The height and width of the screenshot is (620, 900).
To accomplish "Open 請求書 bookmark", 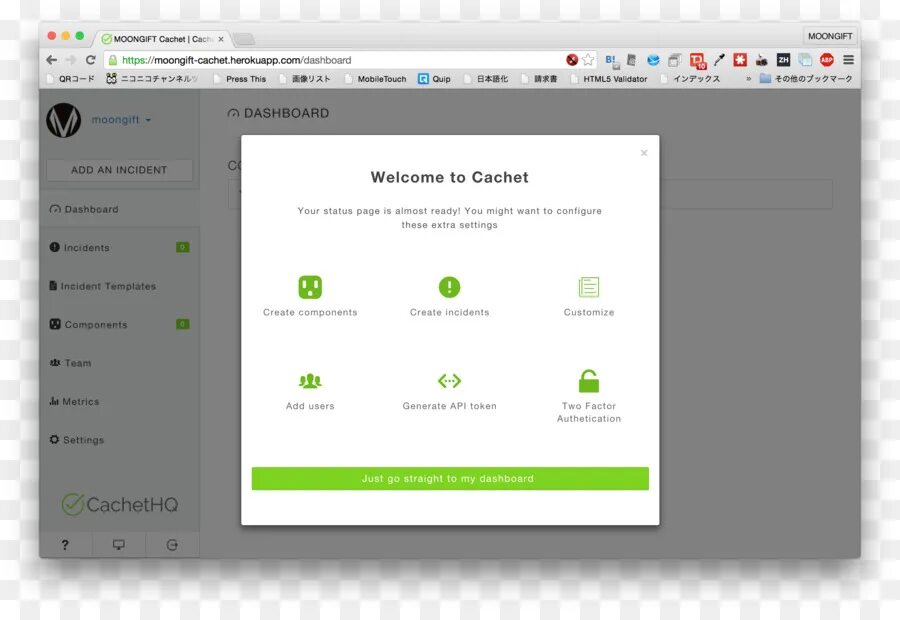I will (x=540, y=79).
